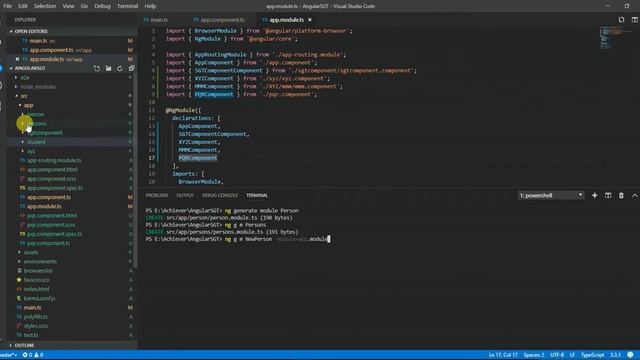The width and height of the screenshot is (640, 360).
Task: Split the terminal pane
Action: coord(608,196)
